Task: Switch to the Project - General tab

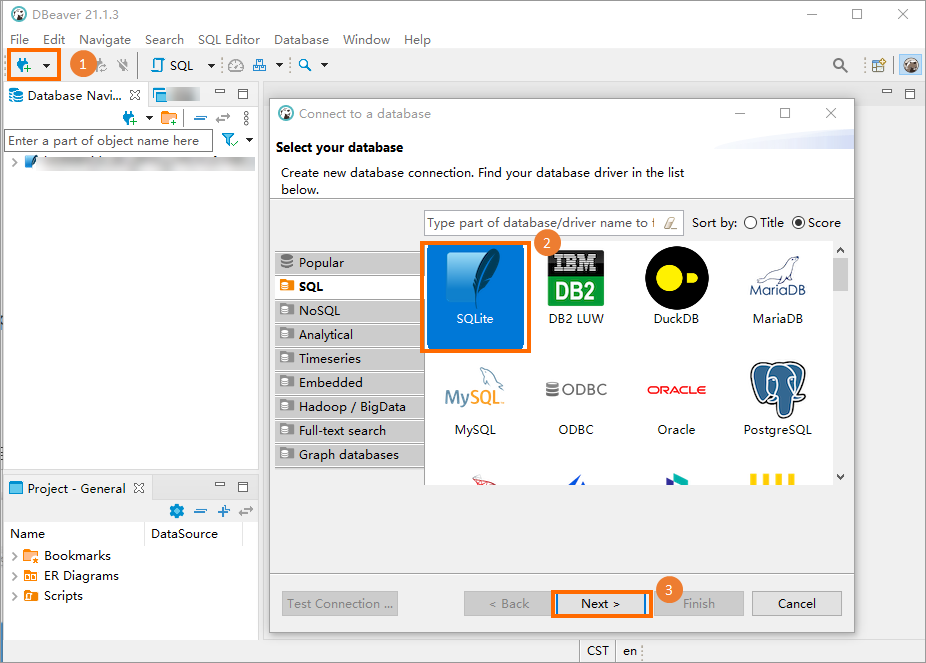Action: (x=77, y=488)
